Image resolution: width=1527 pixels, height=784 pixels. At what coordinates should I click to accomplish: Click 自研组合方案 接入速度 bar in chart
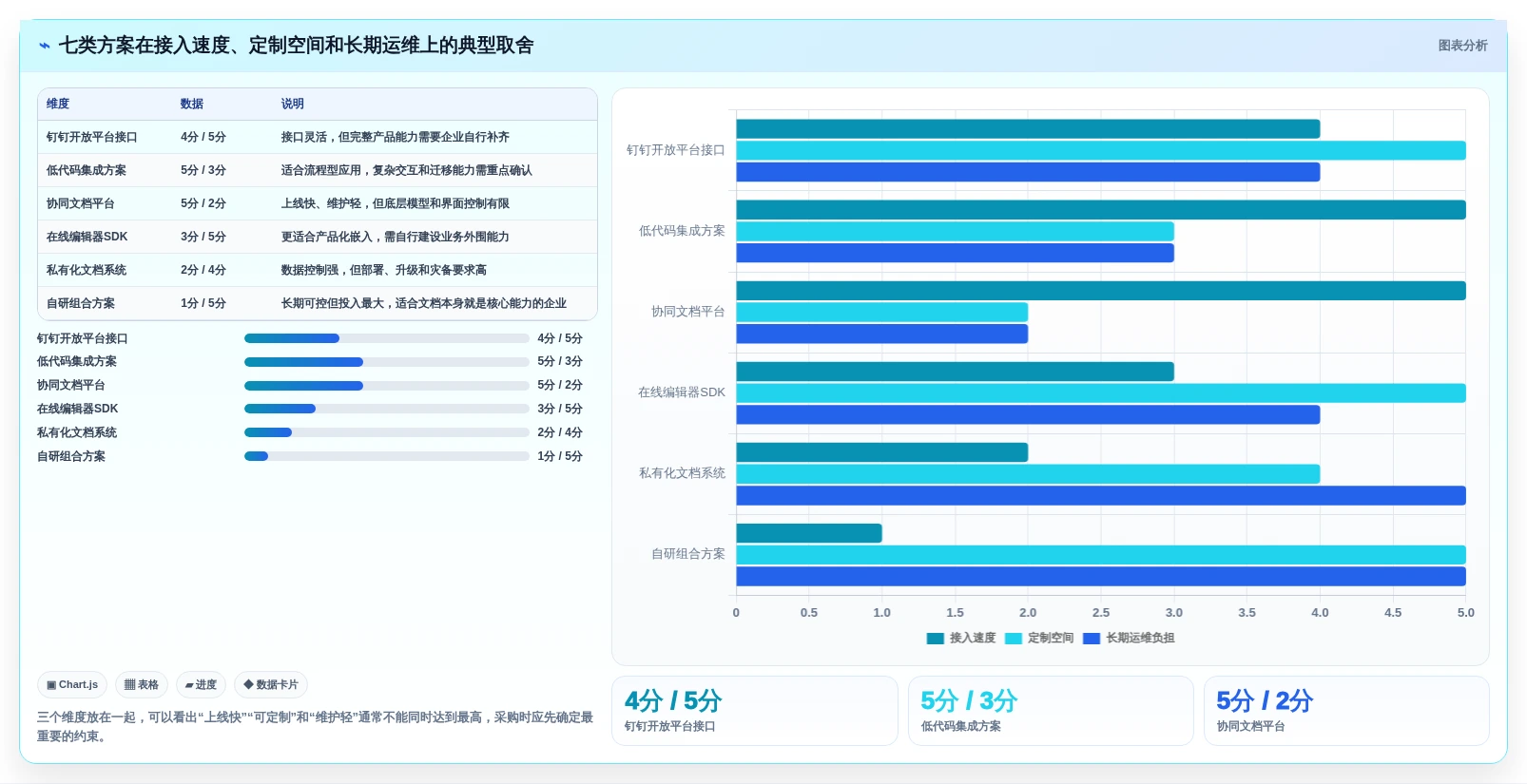pyautogui.click(x=809, y=533)
